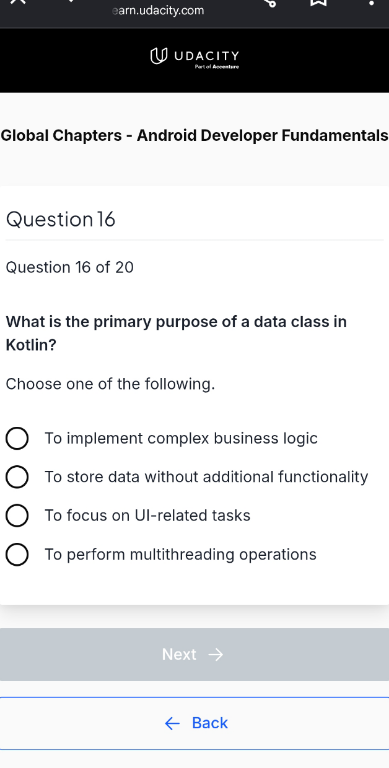
Task: Tap the answer text 'To store data without additional functionality'
Action: coord(206,477)
